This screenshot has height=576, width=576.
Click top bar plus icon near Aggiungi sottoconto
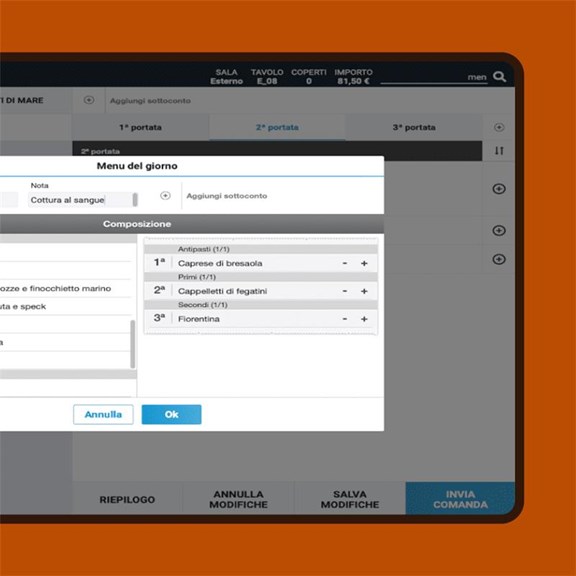(x=89, y=100)
